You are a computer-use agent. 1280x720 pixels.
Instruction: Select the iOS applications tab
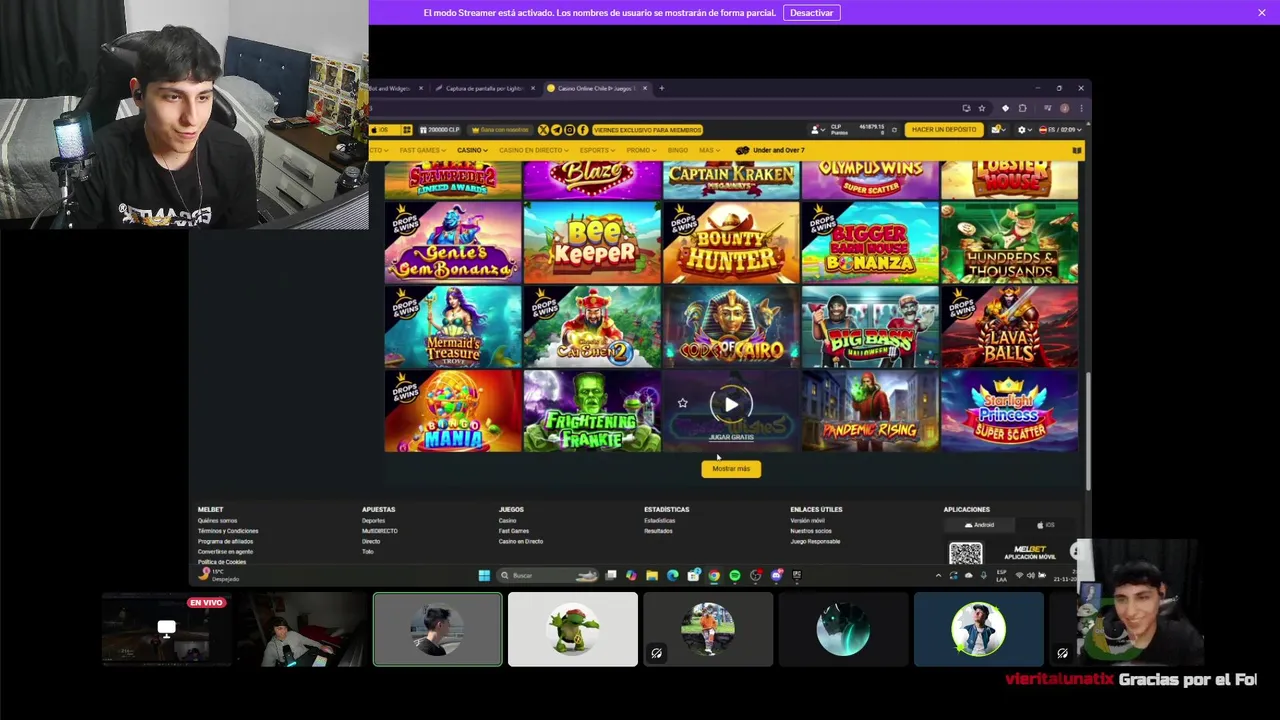click(x=1045, y=525)
